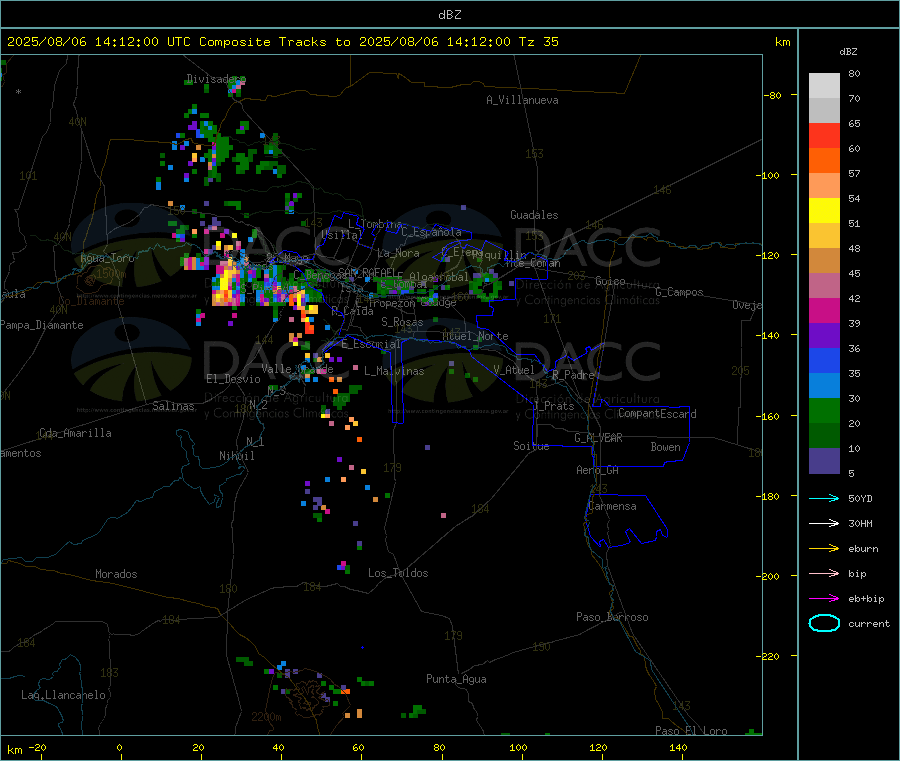Click the 'V_Atuel' map label
Image resolution: width=900 pixels, height=761 pixels.
tap(514, 370)
